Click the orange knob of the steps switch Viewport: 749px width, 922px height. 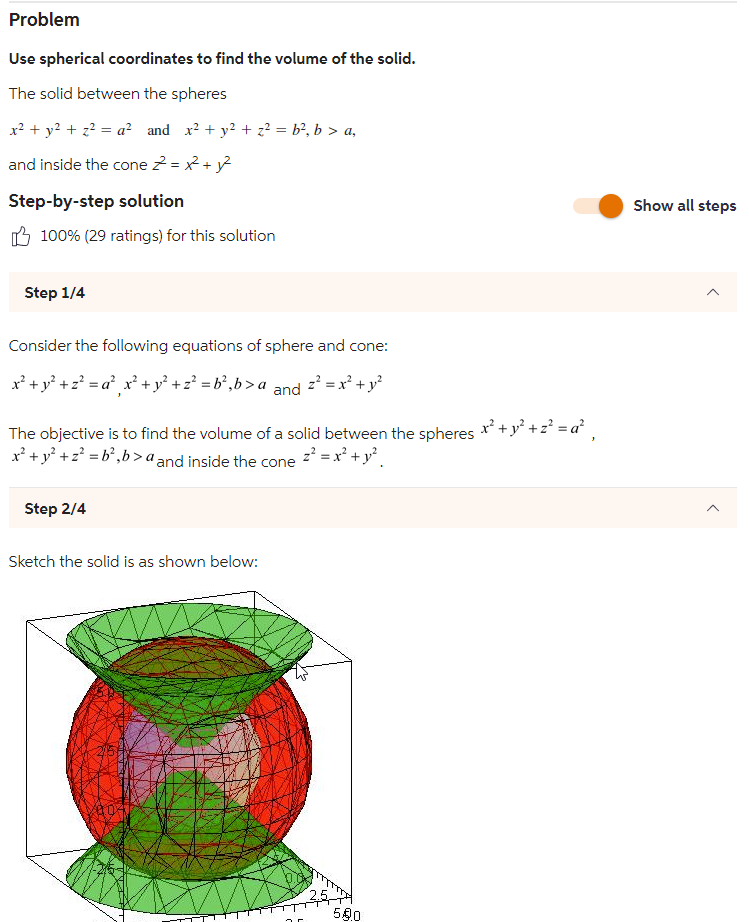pos(610,204)
